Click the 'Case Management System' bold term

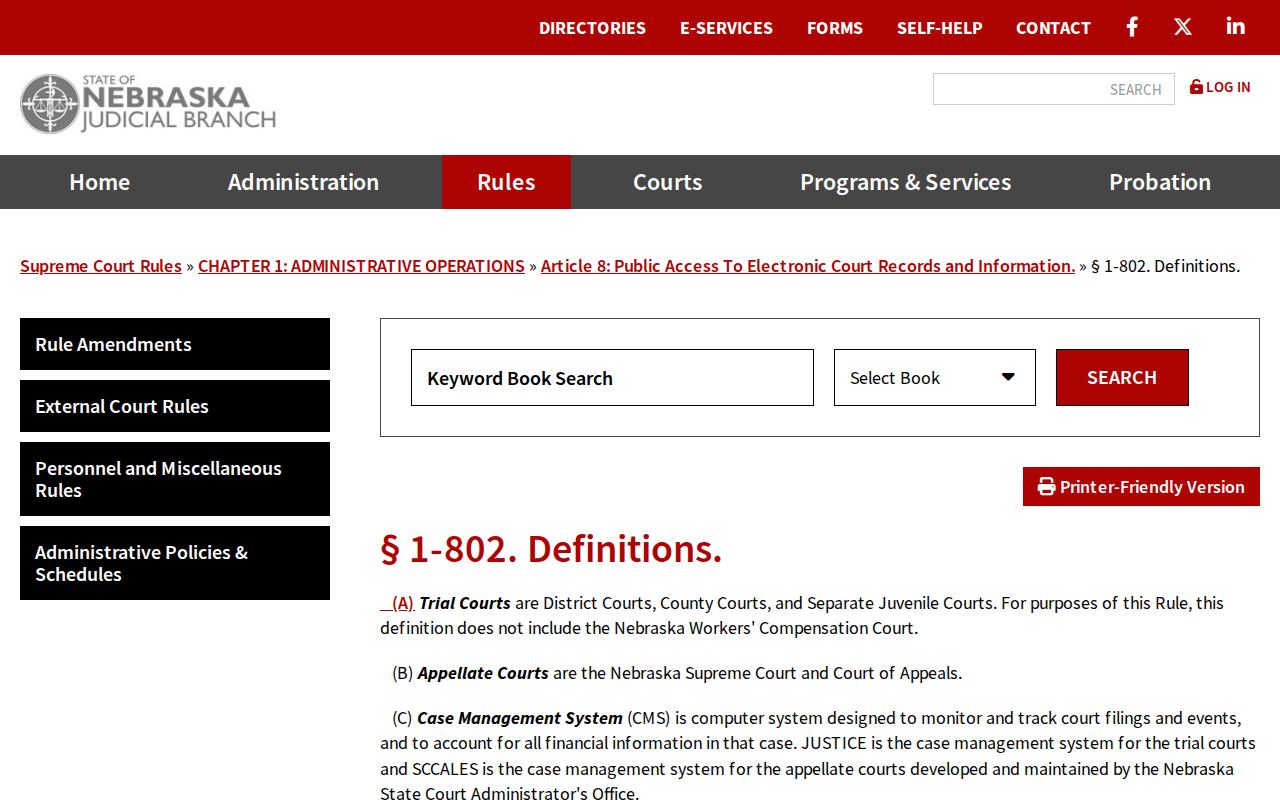[520, 718]
